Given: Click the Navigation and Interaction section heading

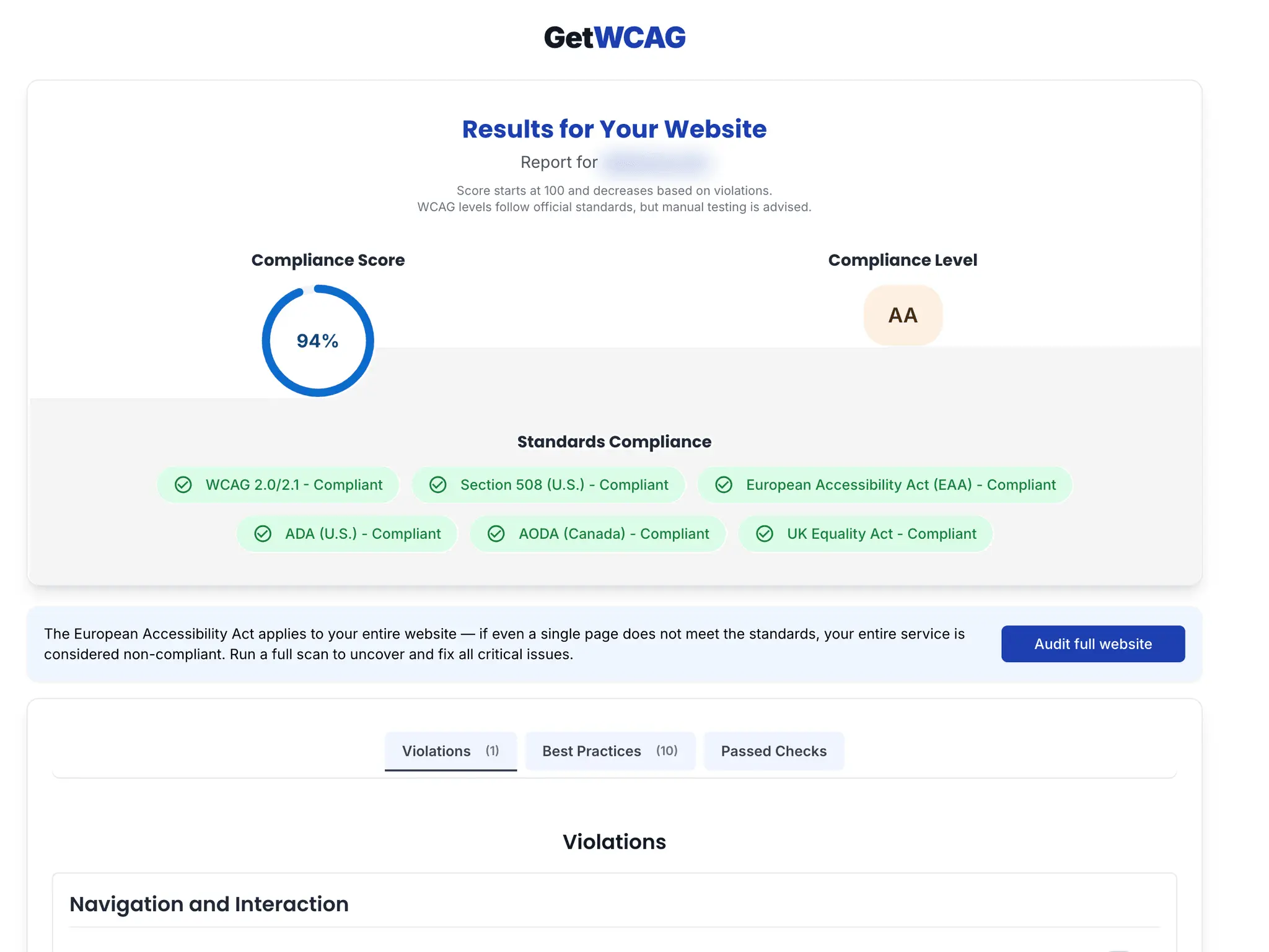Looking at the screenshot, I should 209,904.
